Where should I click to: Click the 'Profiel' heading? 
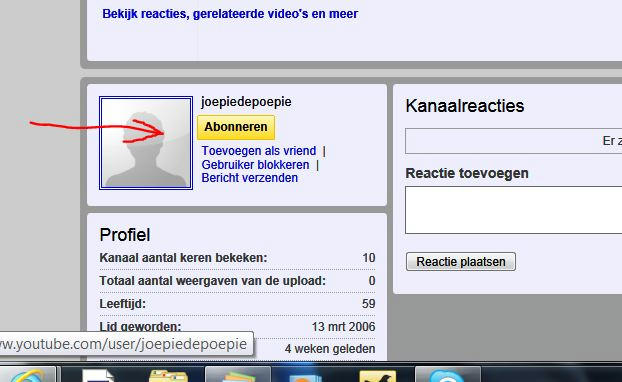[x=125, y=235]
